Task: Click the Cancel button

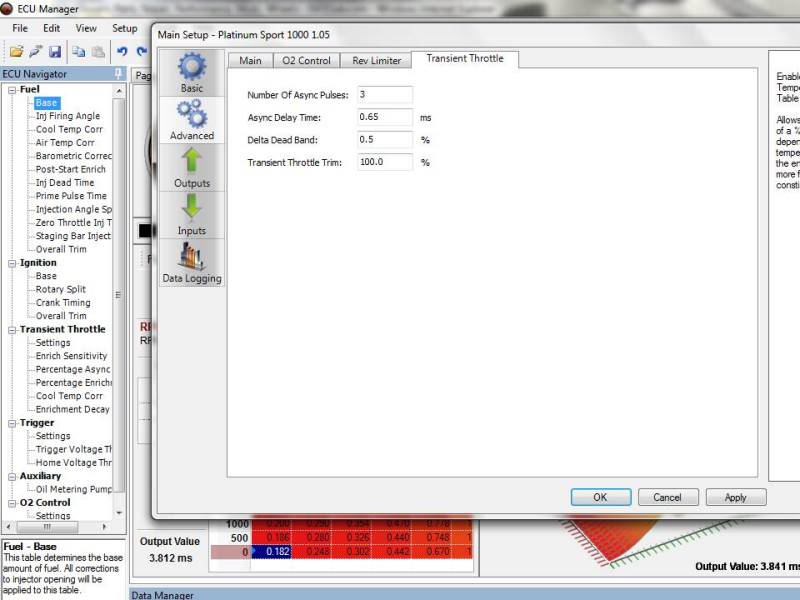Action: [x=667, y=497]
